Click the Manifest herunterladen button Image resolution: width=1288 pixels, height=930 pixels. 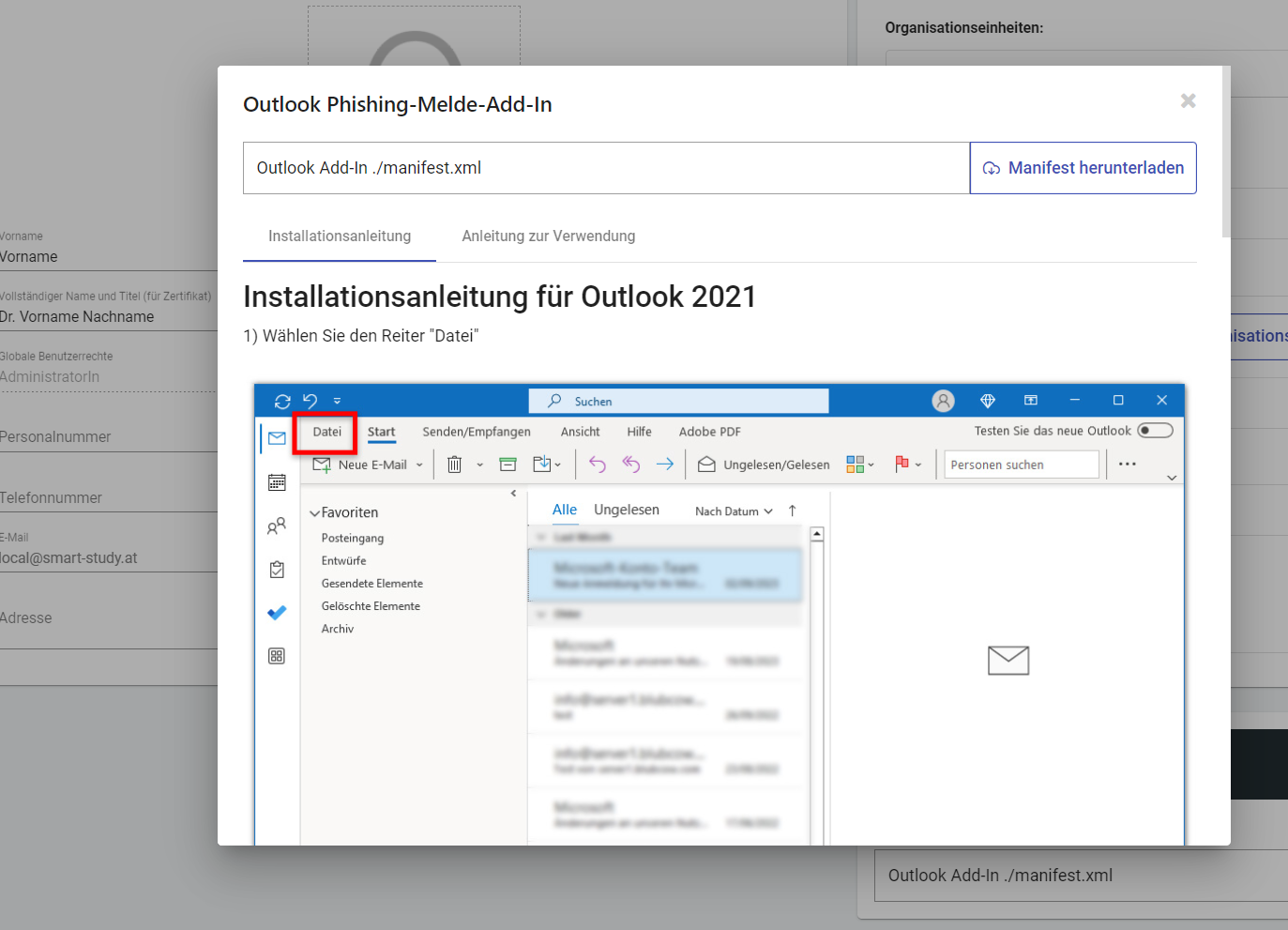(1083, 168)
